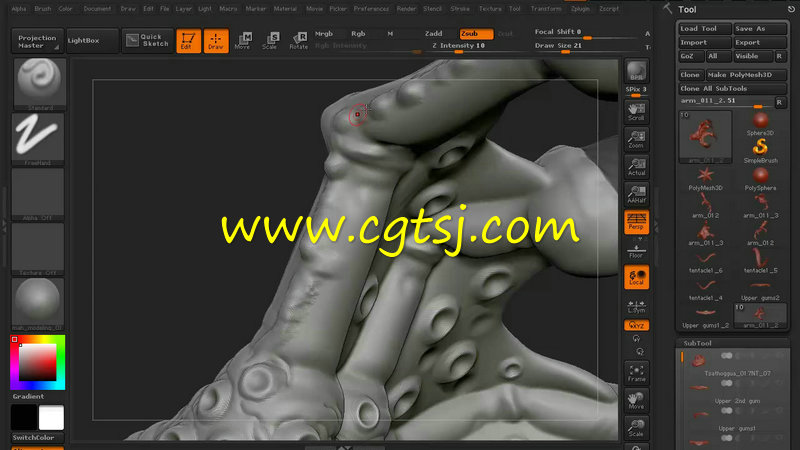Enable Rgb painting mode
Viewport: 800px width, 450px height.
(358, 34)
